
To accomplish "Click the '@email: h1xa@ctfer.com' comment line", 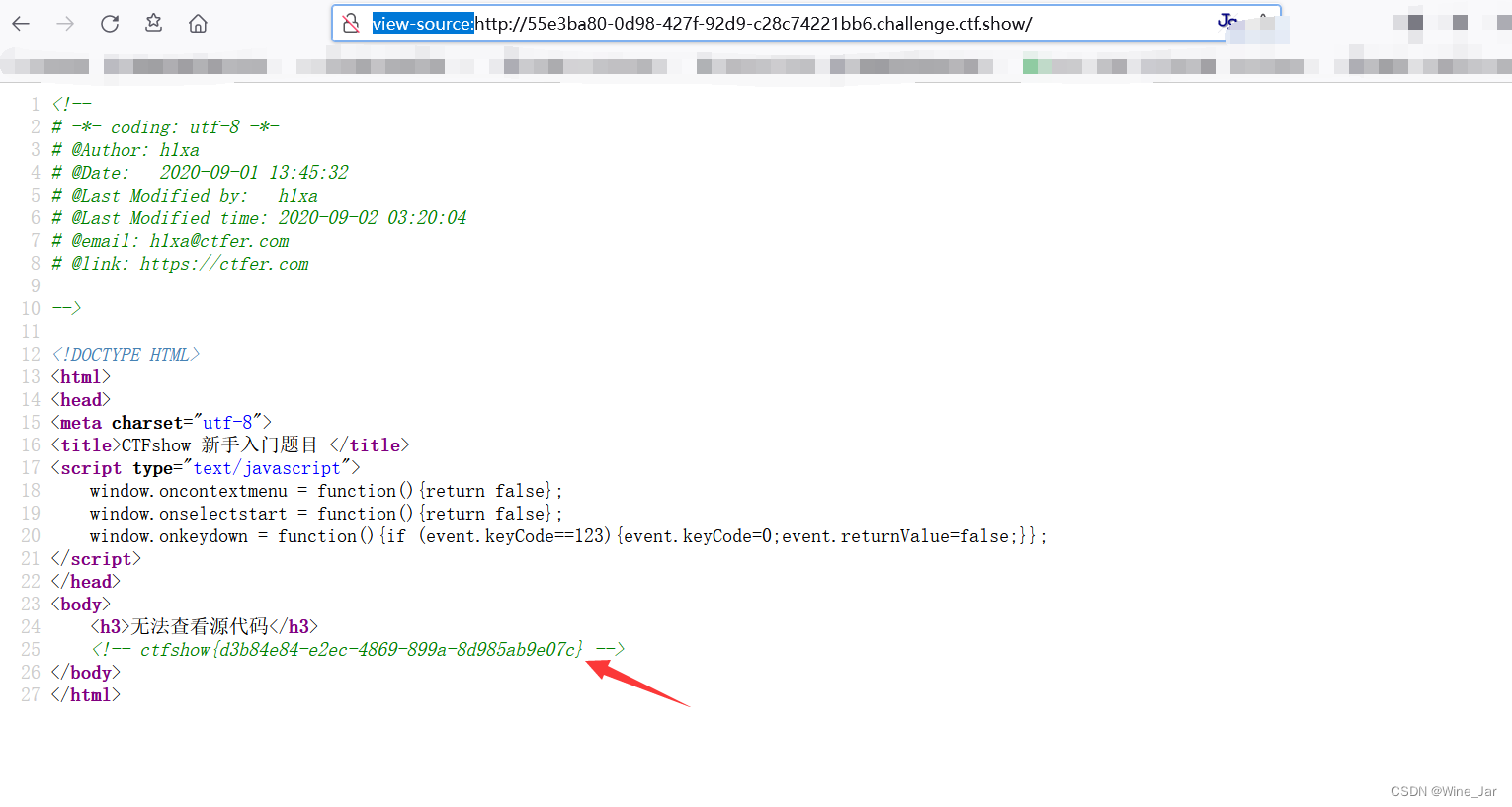I will tap(170, 241).
